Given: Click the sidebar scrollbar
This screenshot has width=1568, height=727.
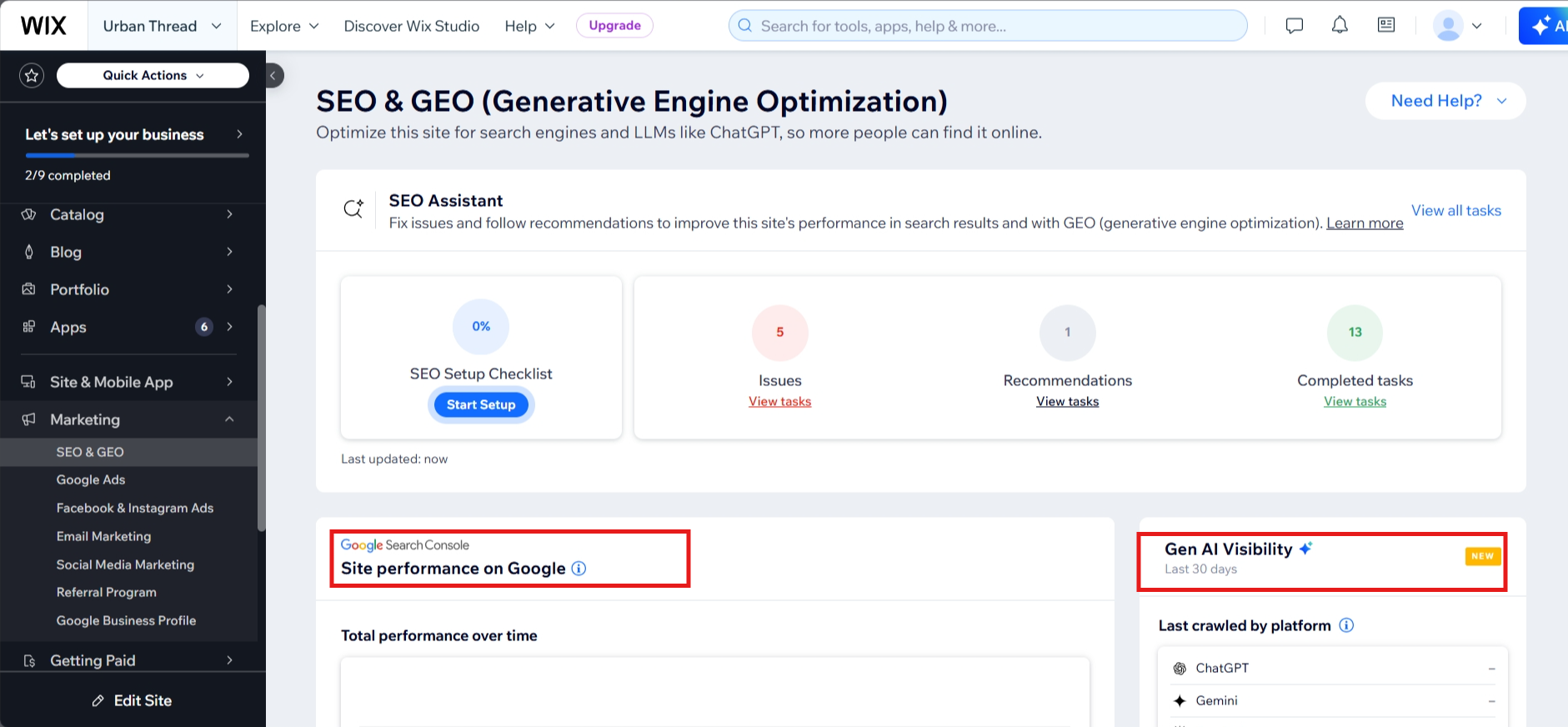Looking at the screenshot, I should pyautogui.click(x=262, y=417).
